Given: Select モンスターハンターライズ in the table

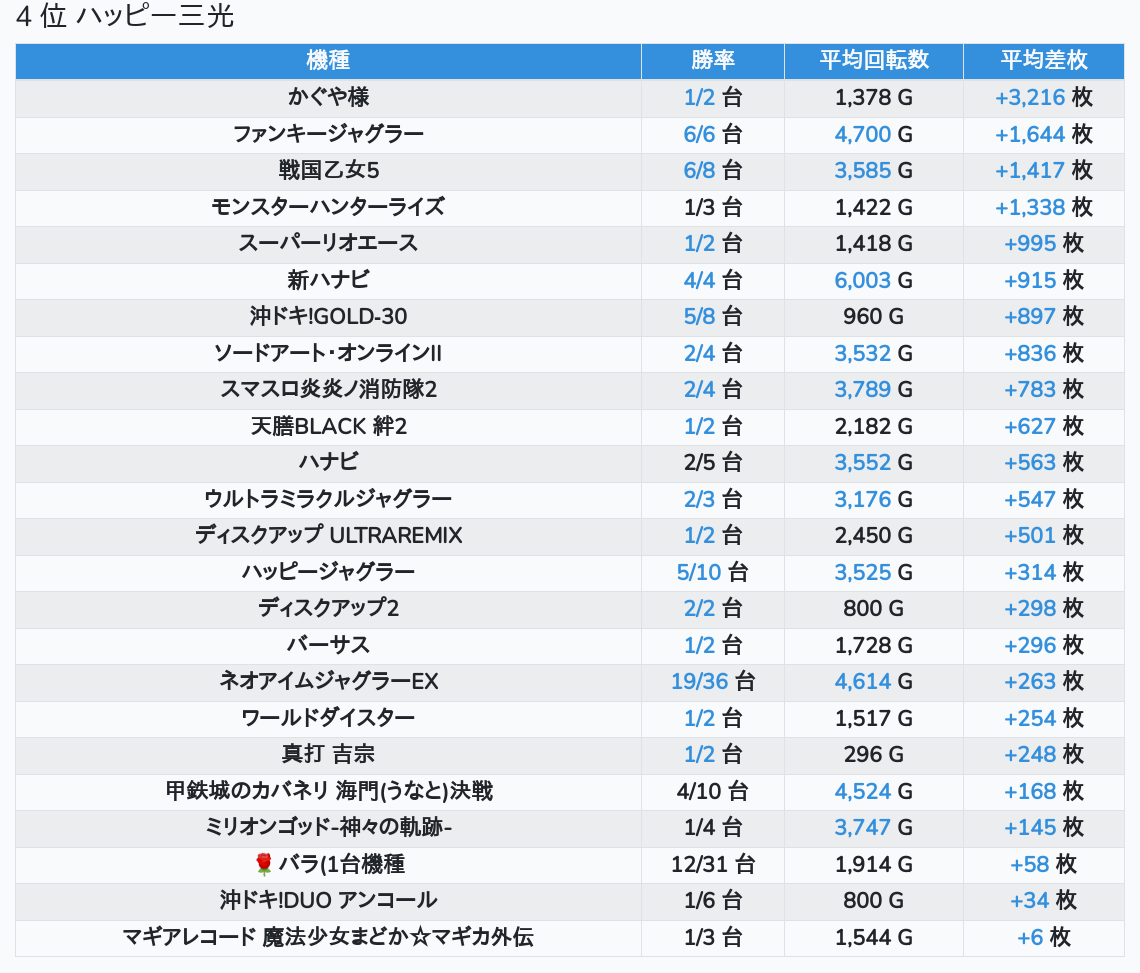Looking at the screenshot, I should pos(328,207).
